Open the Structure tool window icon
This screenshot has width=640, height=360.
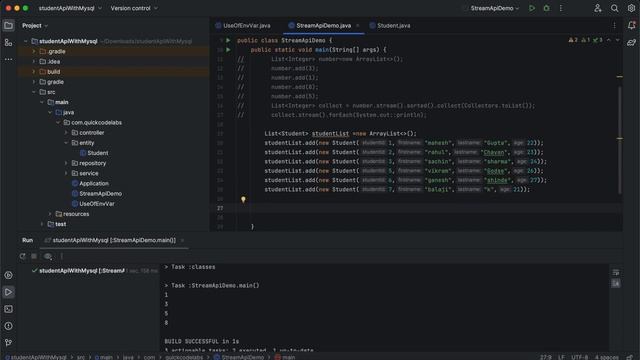pyautogui.click(x=8, y=42)
